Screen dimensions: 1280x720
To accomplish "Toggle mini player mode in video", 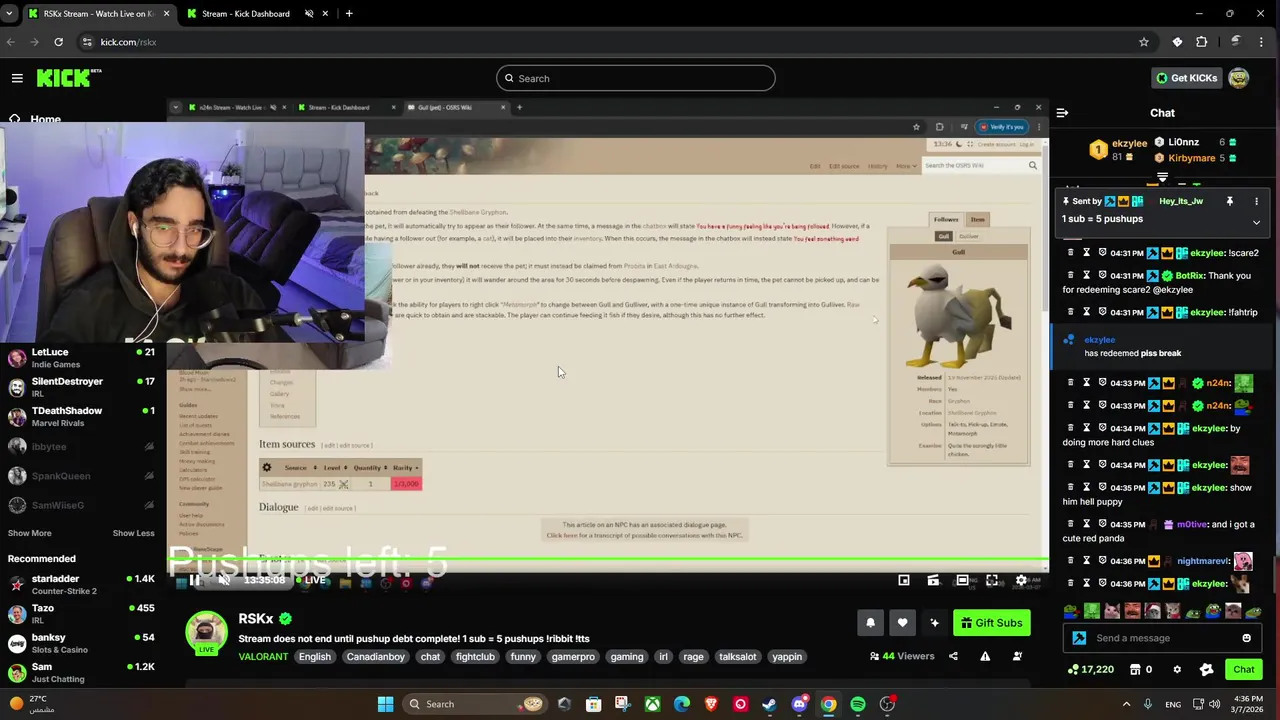I will (904, 580).
